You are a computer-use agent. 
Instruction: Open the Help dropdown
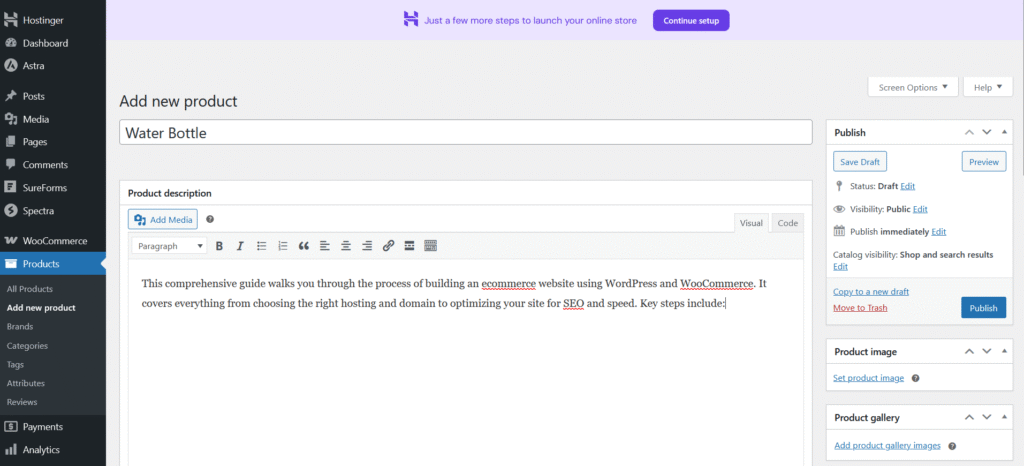[x=987, y=88]
